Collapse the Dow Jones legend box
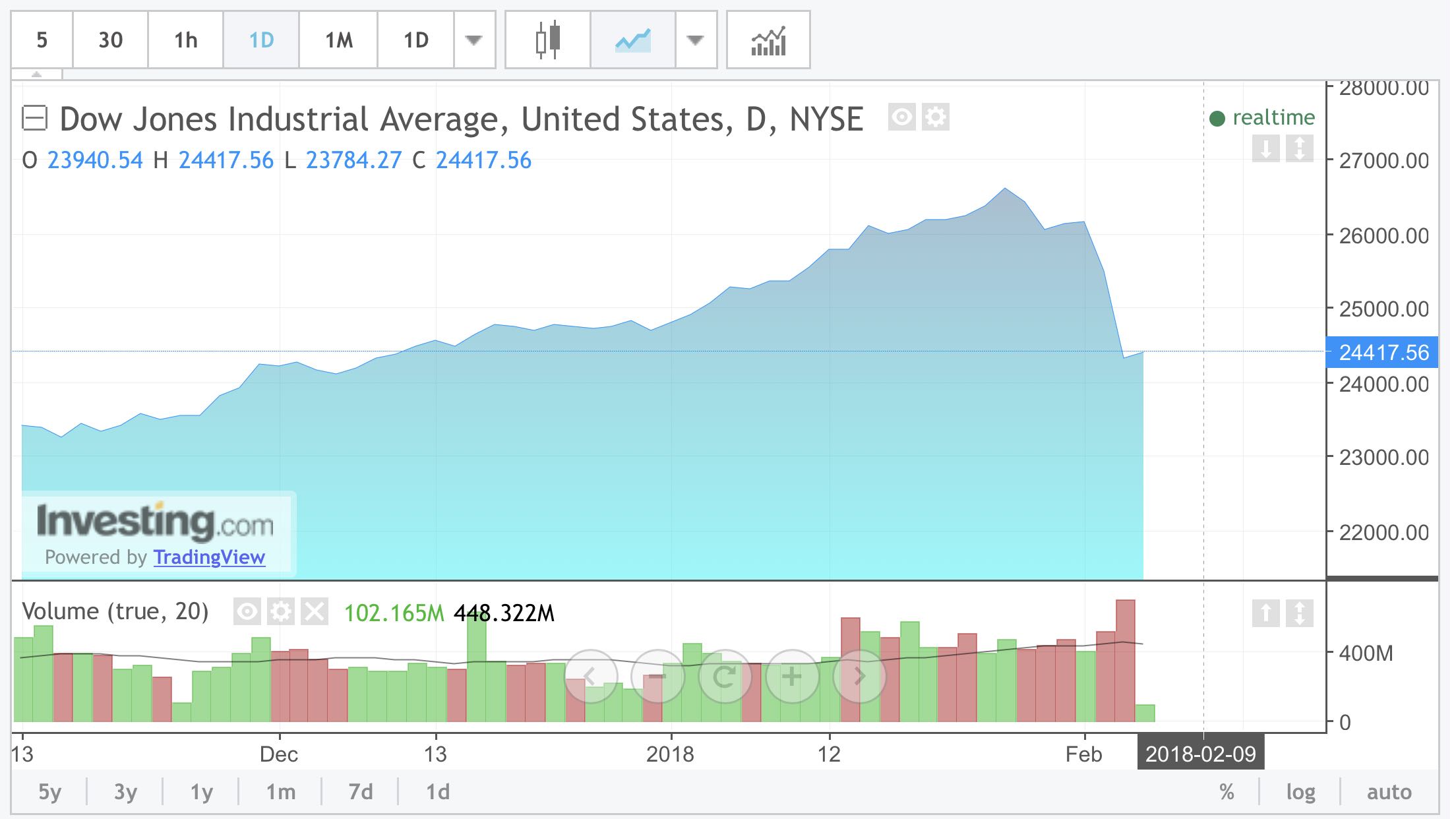The height and width of the screenshot is (819, 1456). click(x=34, y=119)
